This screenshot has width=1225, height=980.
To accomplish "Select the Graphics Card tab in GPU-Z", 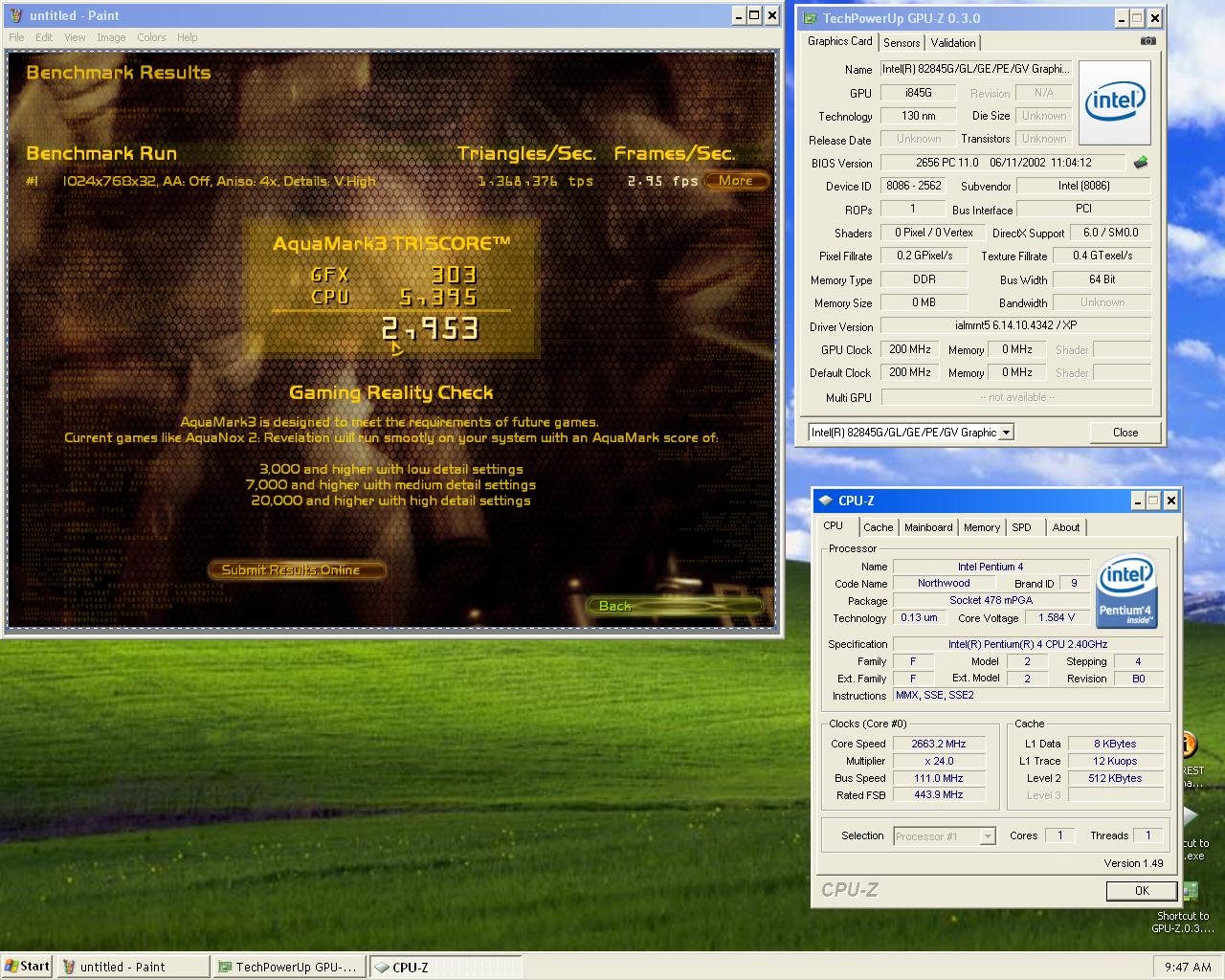I will coord(839,41).
